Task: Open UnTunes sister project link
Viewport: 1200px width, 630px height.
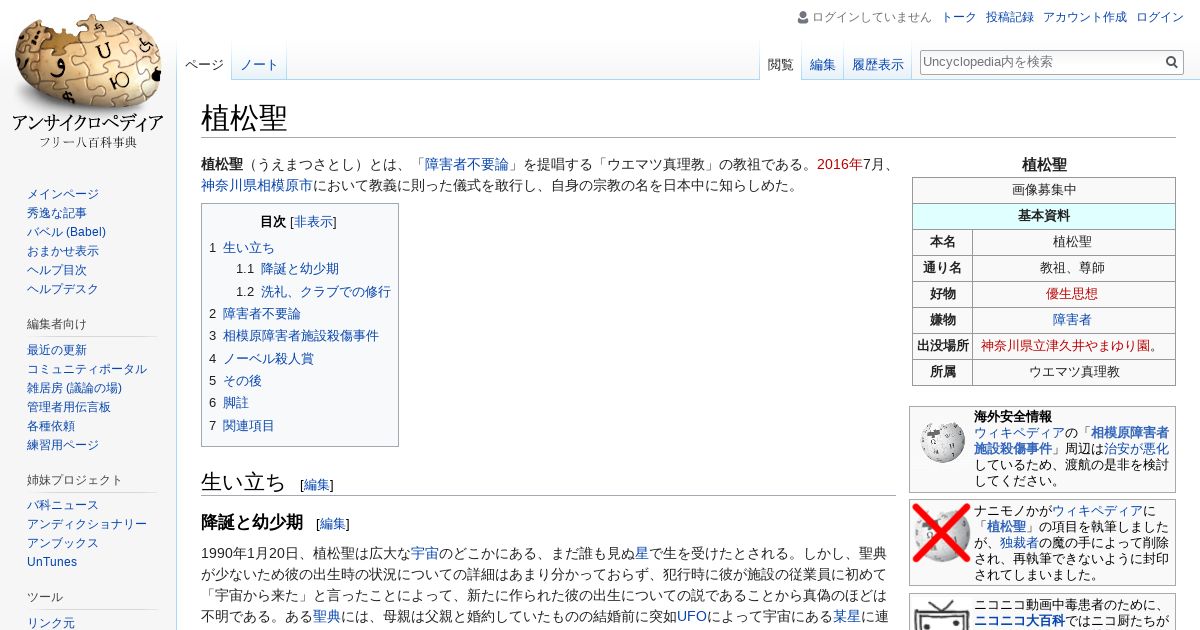Action: coord(52,562)
